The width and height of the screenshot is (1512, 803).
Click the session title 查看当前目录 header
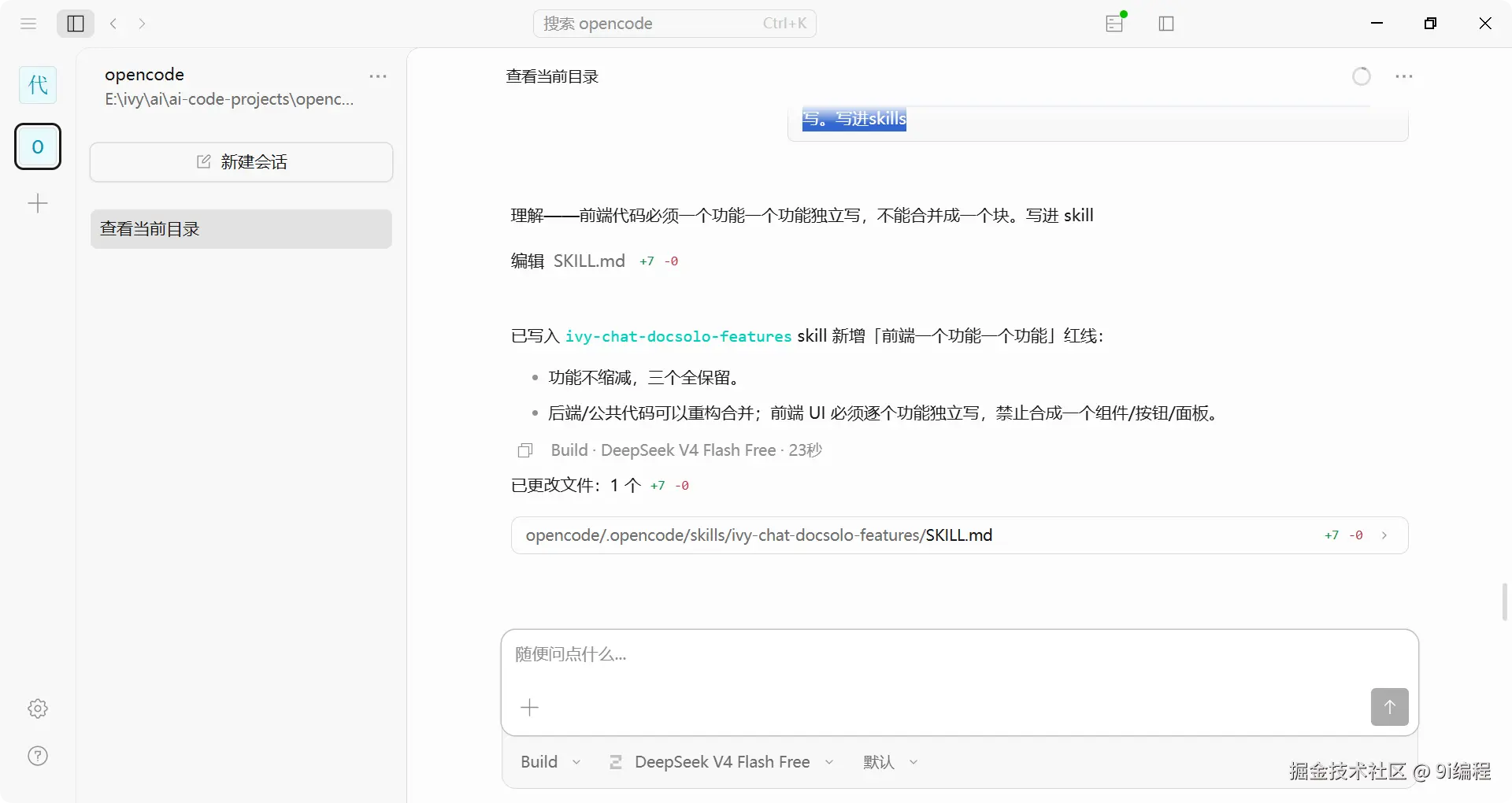click(552, 76)
